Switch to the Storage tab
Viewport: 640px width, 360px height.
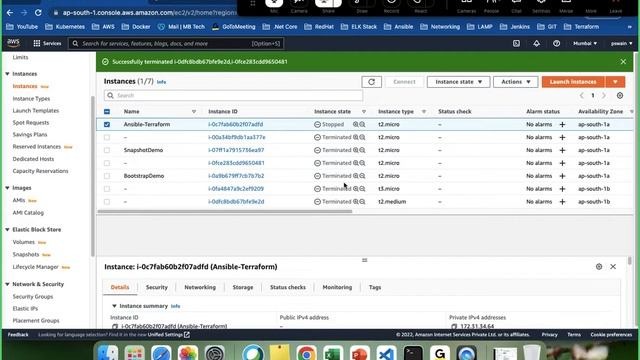243,287
